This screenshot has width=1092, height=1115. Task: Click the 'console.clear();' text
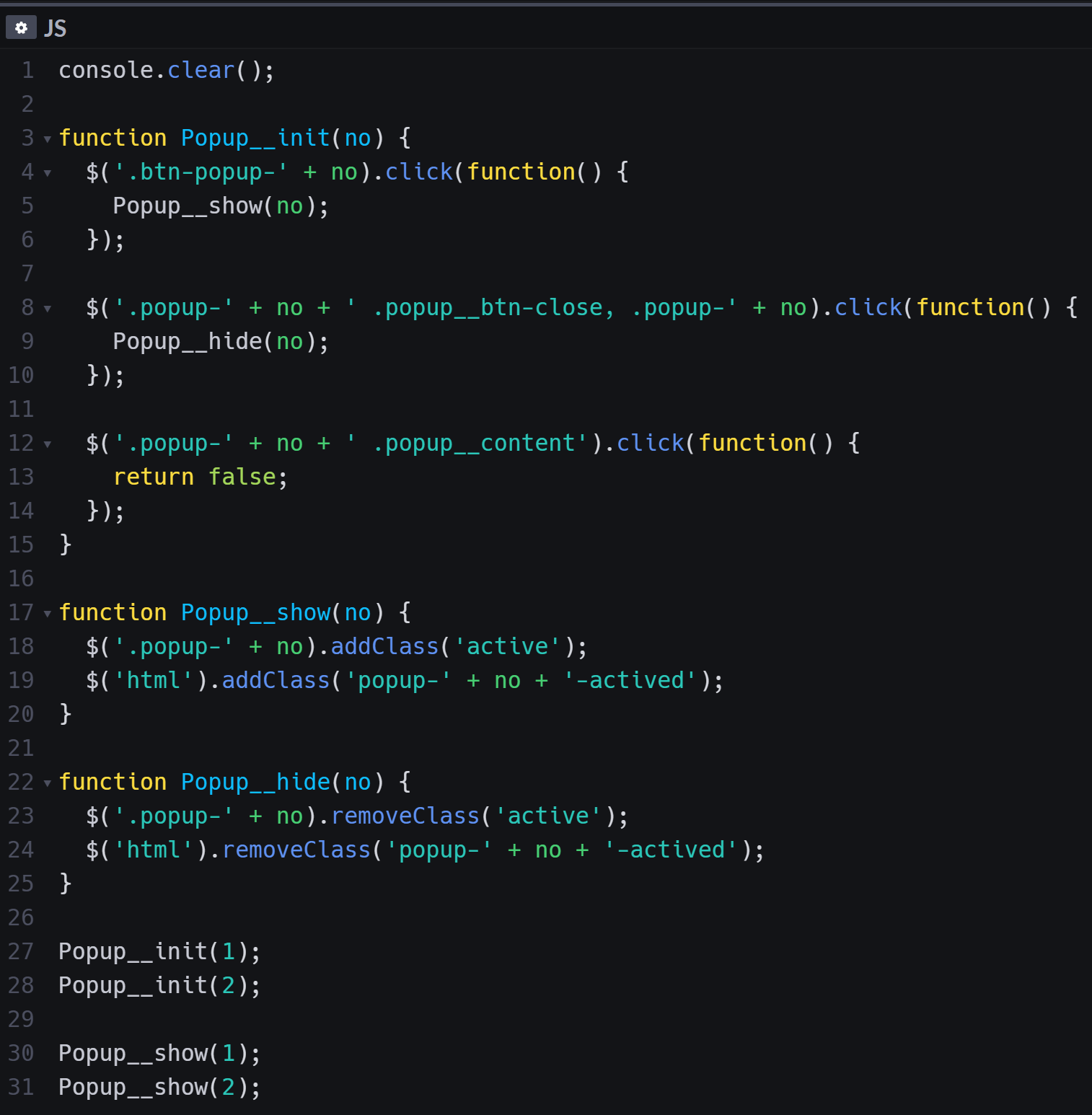[x=167, y=70]
